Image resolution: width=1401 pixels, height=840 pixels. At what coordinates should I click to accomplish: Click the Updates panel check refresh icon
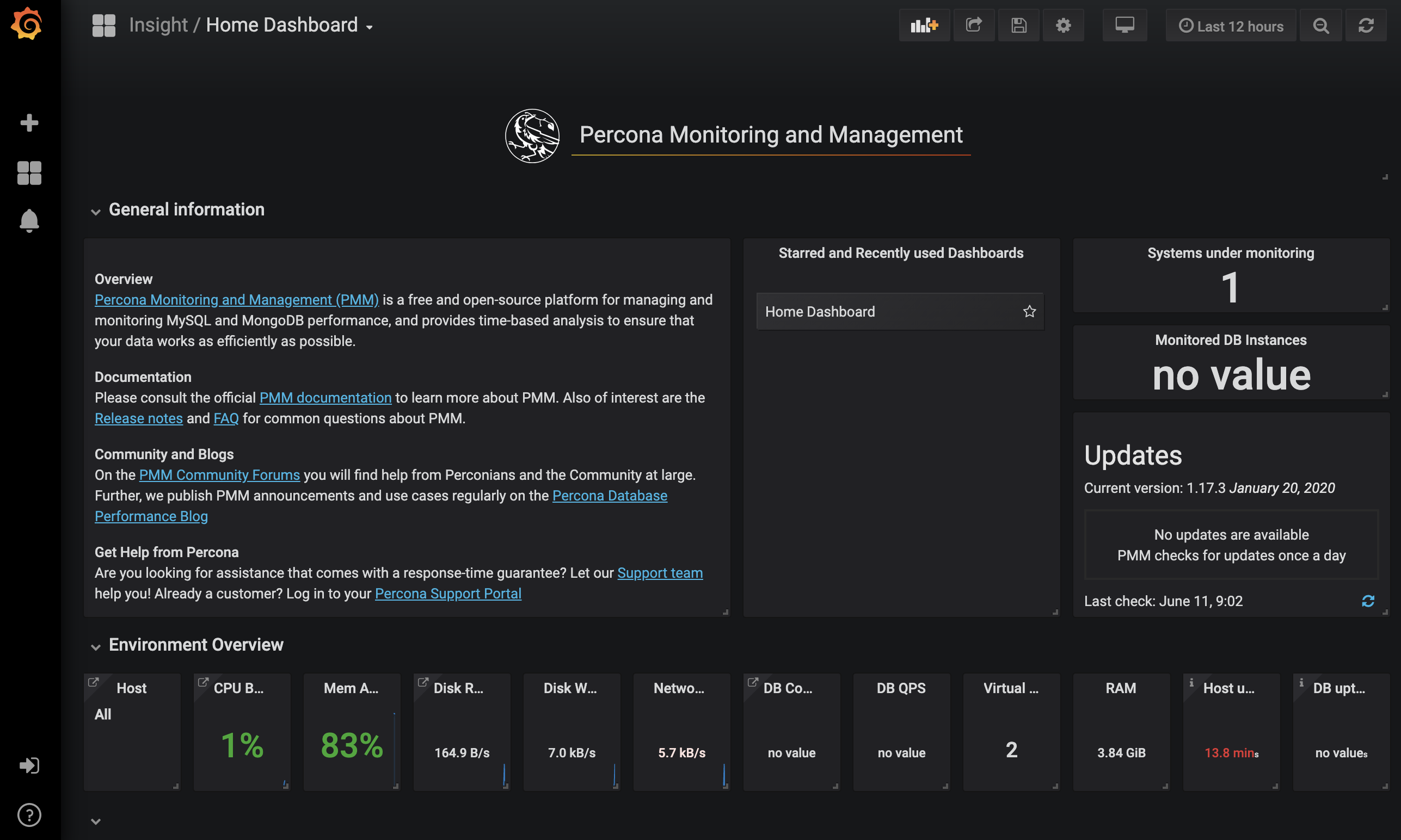[1368, 601]
